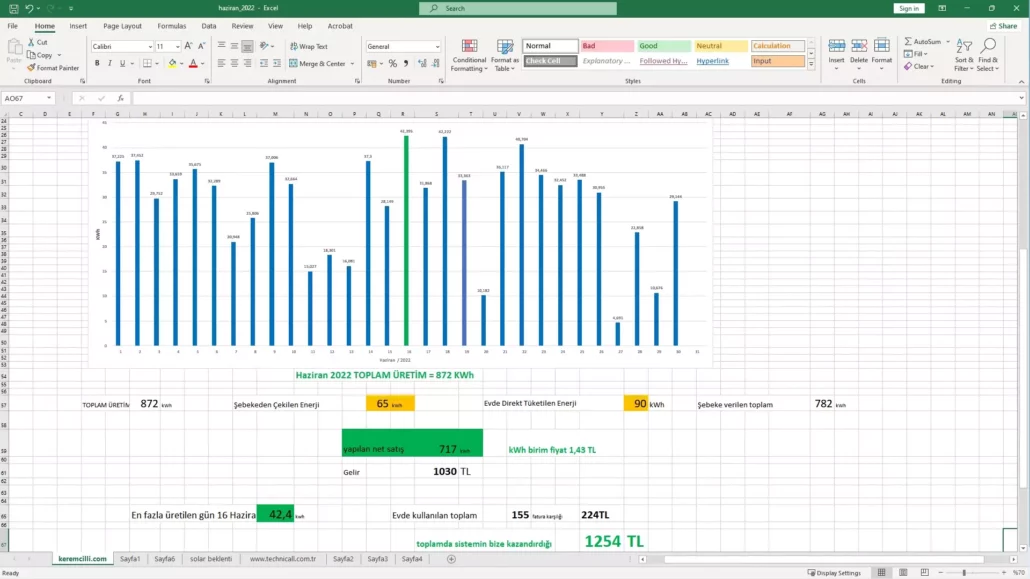Switch to the Formulas tab

coord(171,26)
